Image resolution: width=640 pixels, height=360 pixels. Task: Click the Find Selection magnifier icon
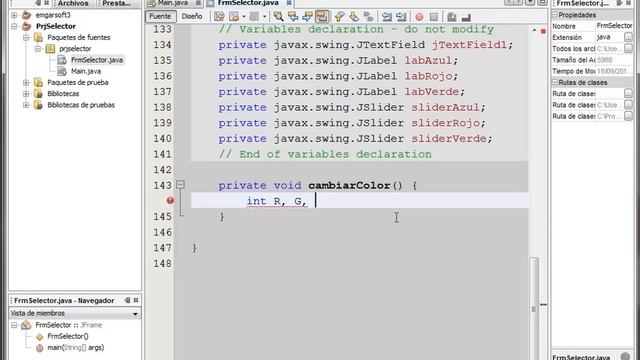coord(278,17)
